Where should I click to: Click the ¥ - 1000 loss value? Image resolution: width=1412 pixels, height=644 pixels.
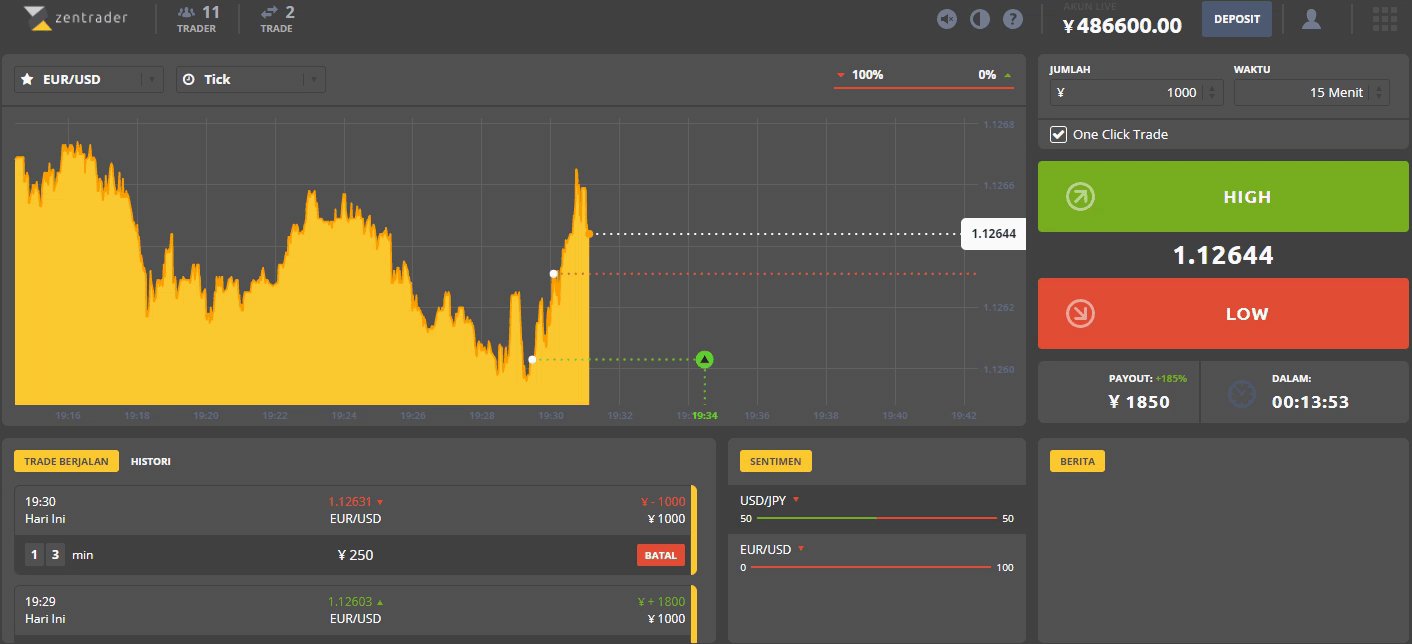(x=663, y=502)
